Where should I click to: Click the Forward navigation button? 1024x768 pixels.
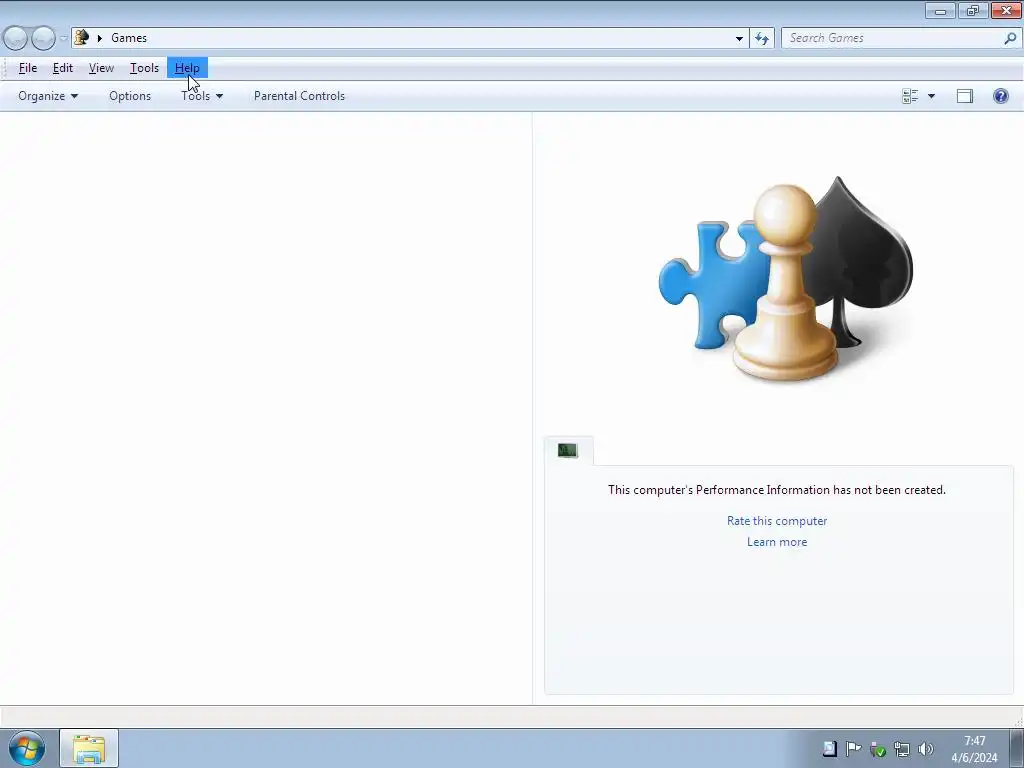43,39
